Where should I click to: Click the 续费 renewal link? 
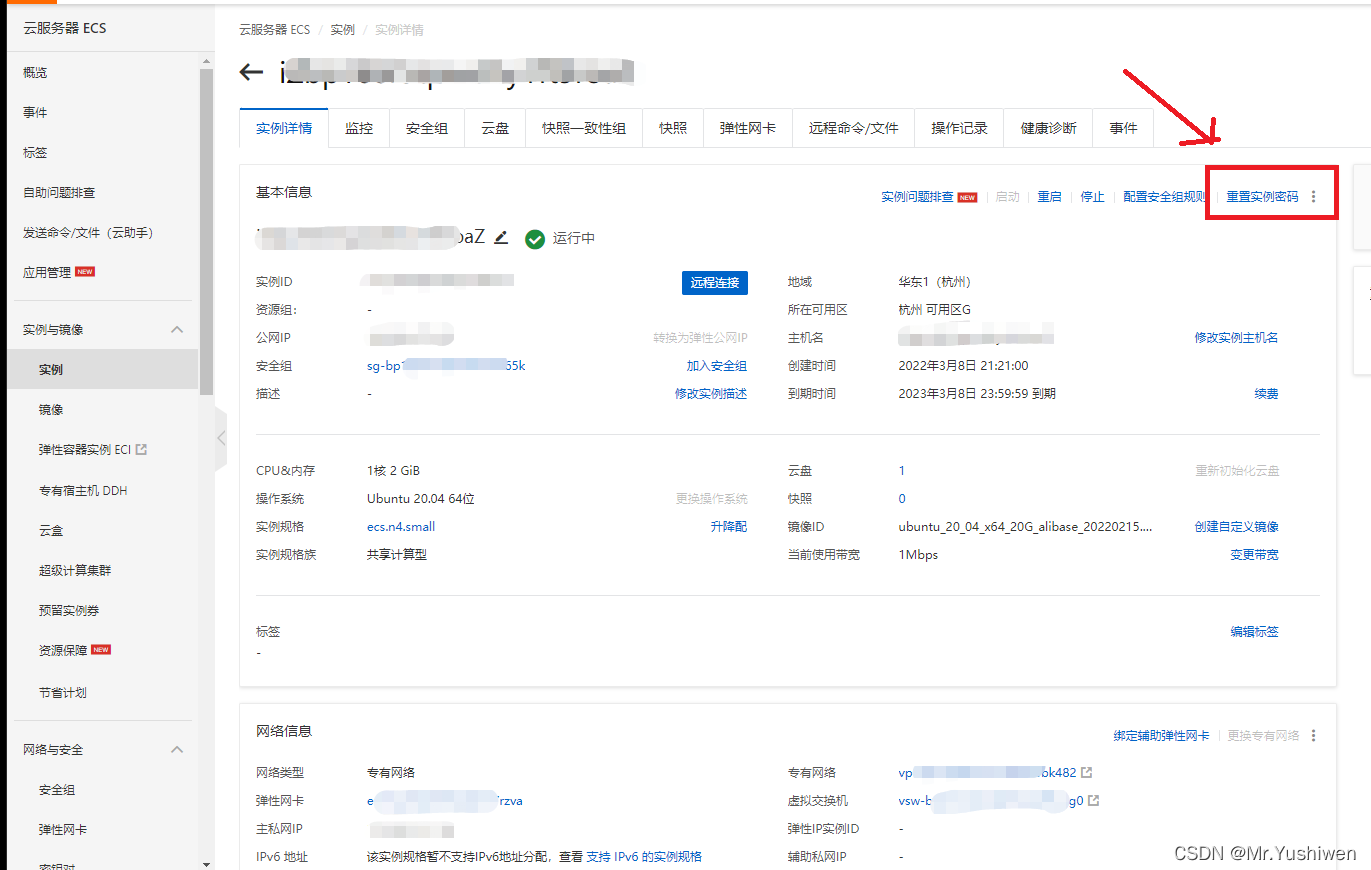1266,394
